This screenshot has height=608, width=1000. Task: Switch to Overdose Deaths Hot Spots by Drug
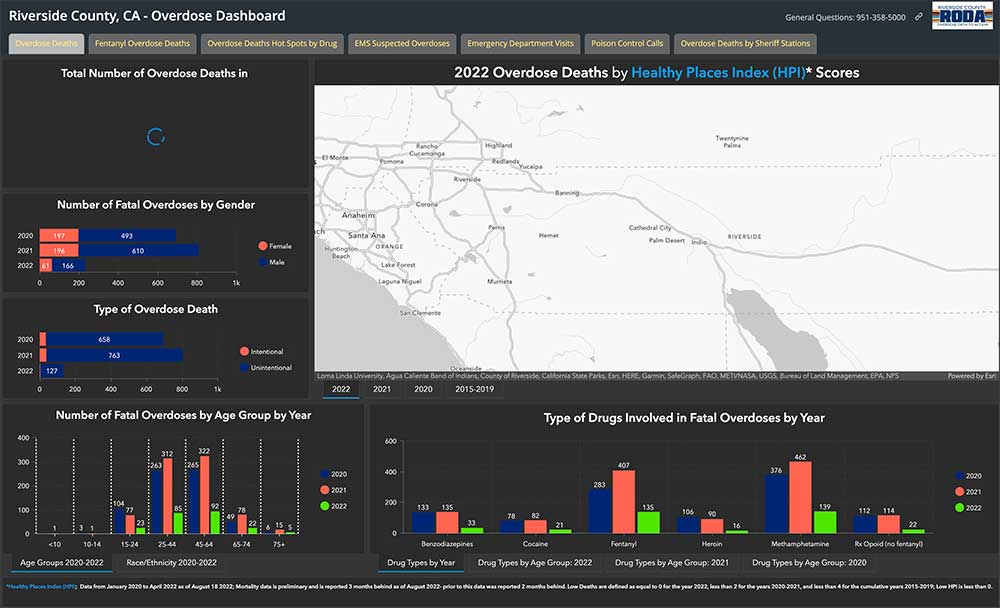coord(273,44)
